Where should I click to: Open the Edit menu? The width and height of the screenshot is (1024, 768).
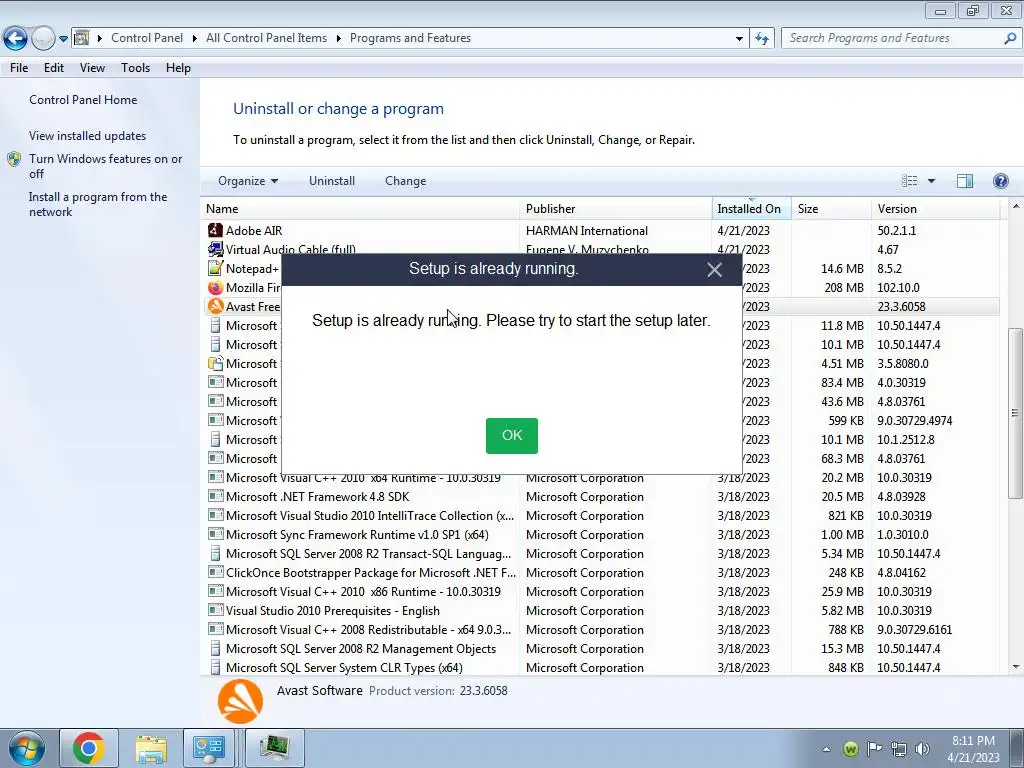click(54, 68)
